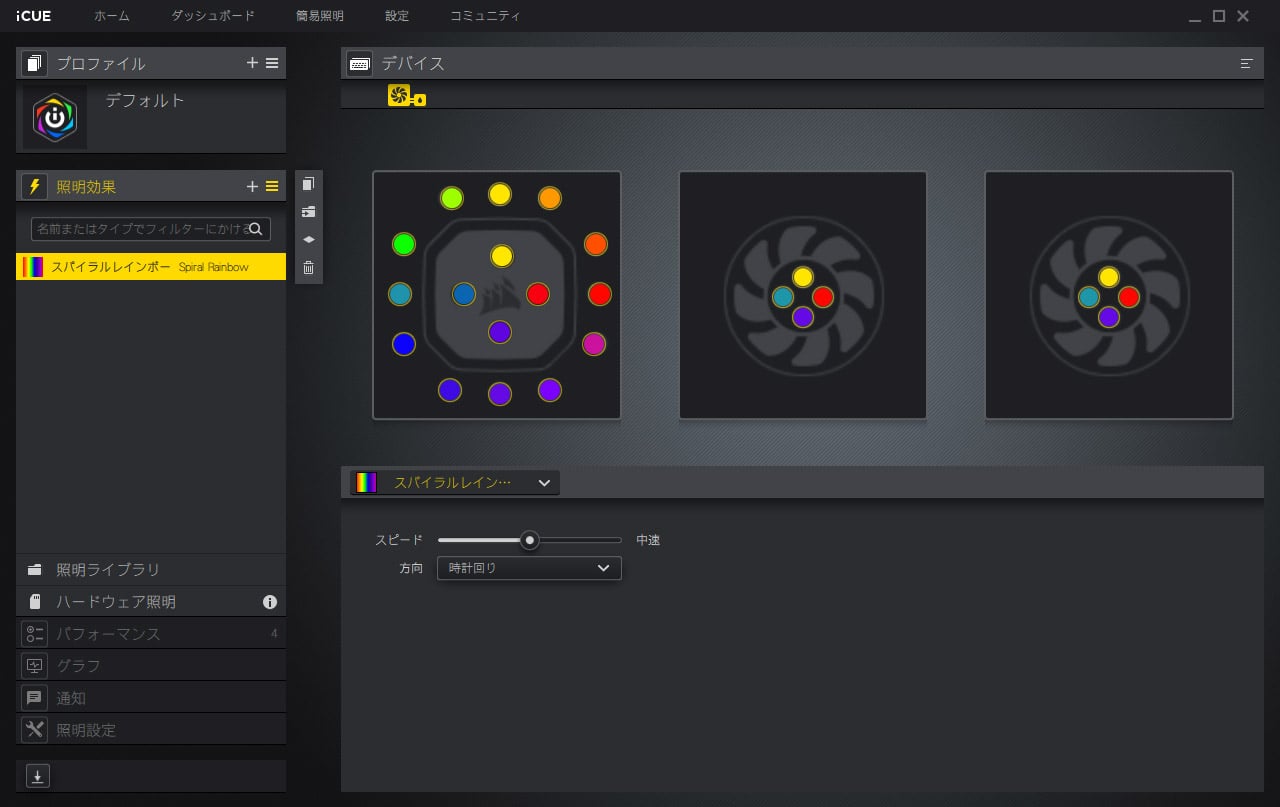Select the デフォルト profile thumbnail

tap(55, 118)
